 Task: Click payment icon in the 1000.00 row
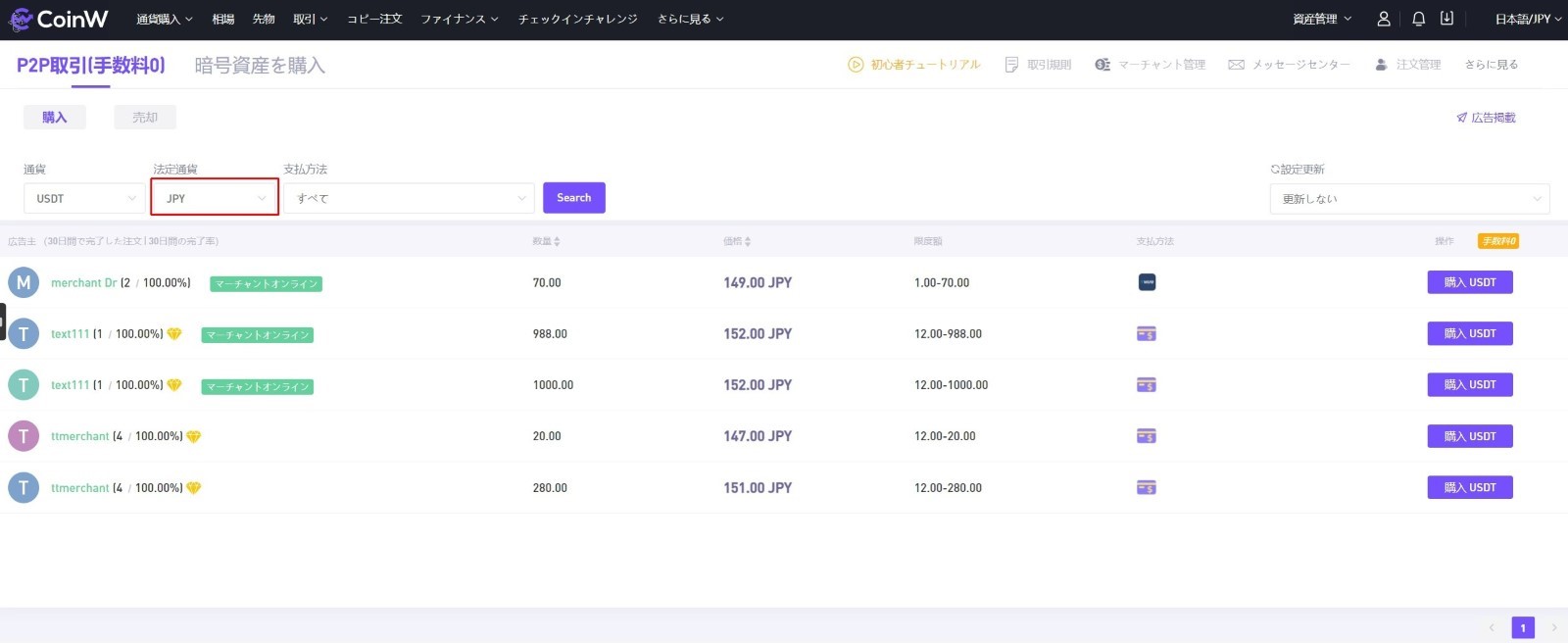point(1147,385)
